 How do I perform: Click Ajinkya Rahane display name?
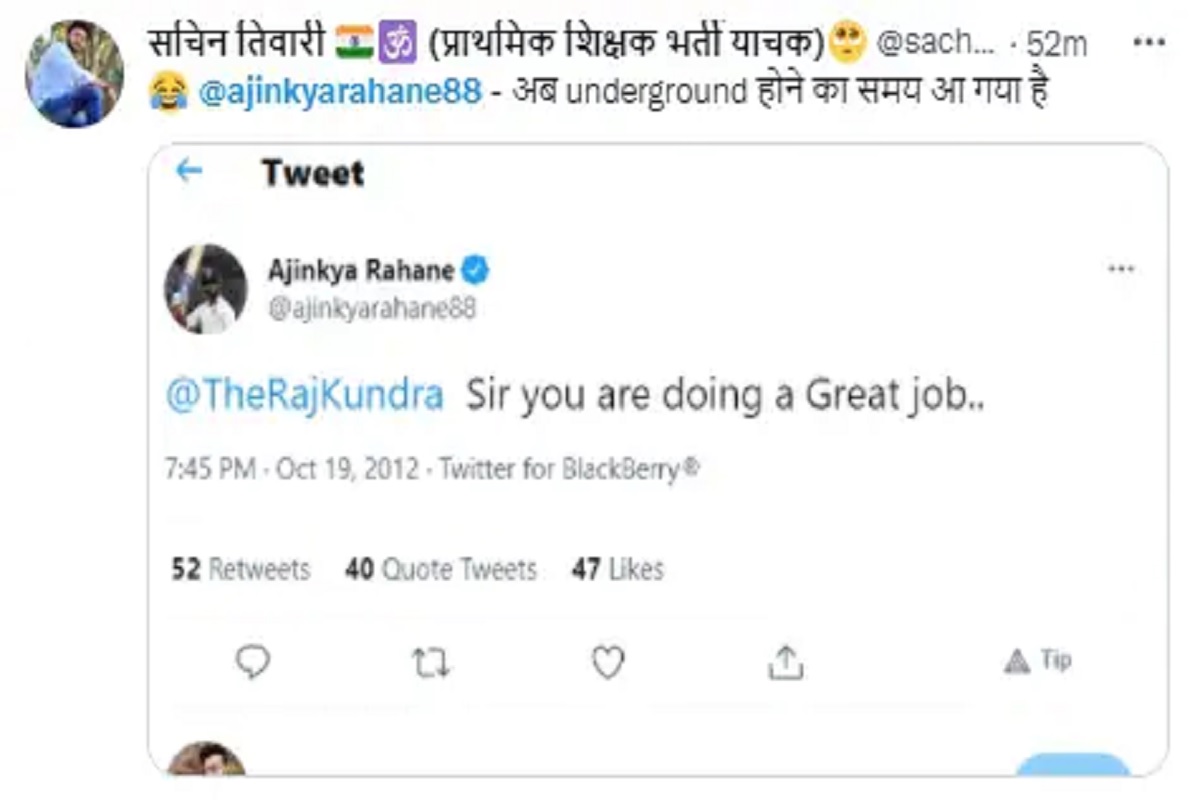(360, 270)
